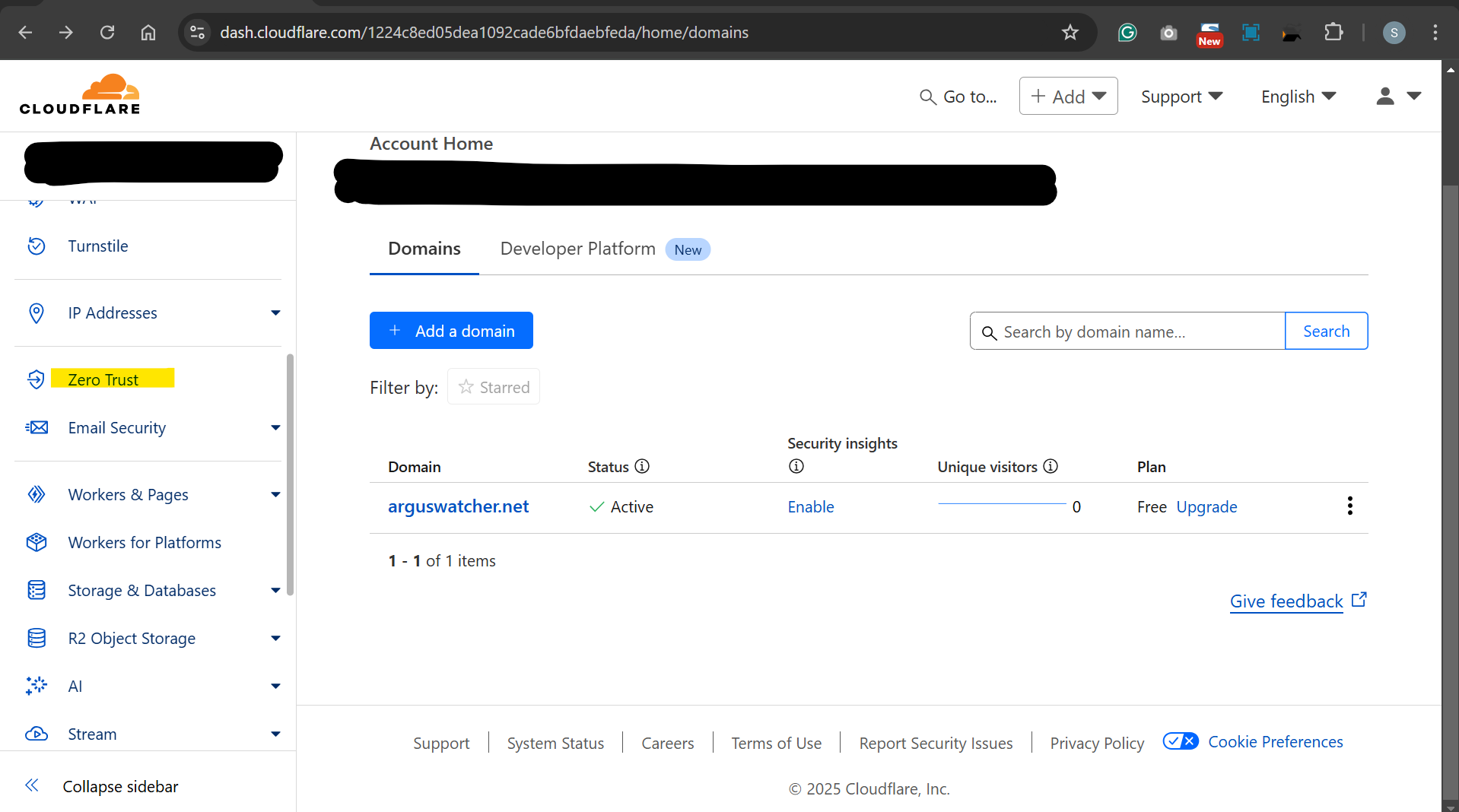The width and height of the screenshot is (1459, 812).
Task: Open Workers for Platforms in sidebar
Action: (x=145, y=542)
